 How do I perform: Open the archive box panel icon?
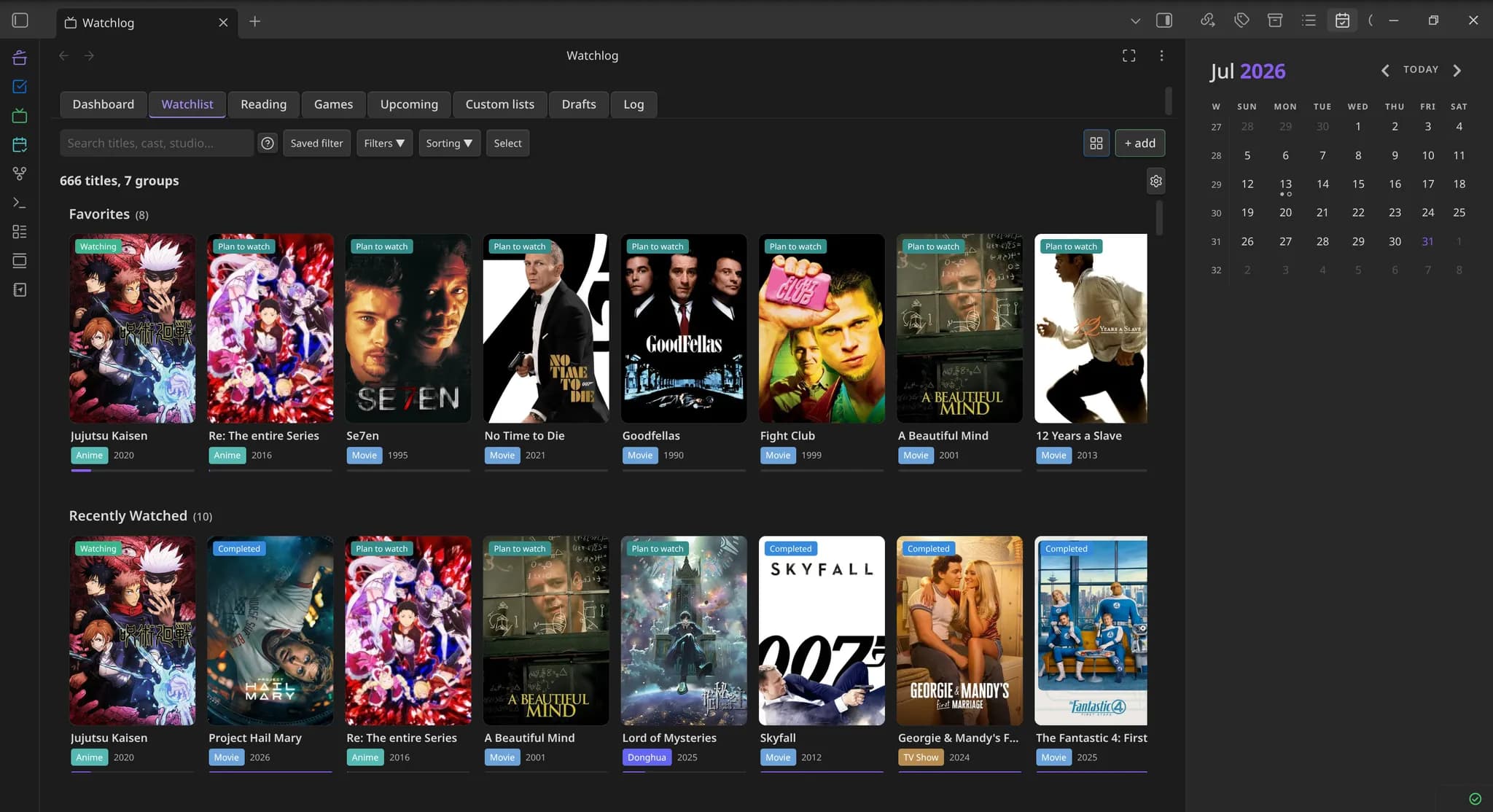click(1275, 20)
